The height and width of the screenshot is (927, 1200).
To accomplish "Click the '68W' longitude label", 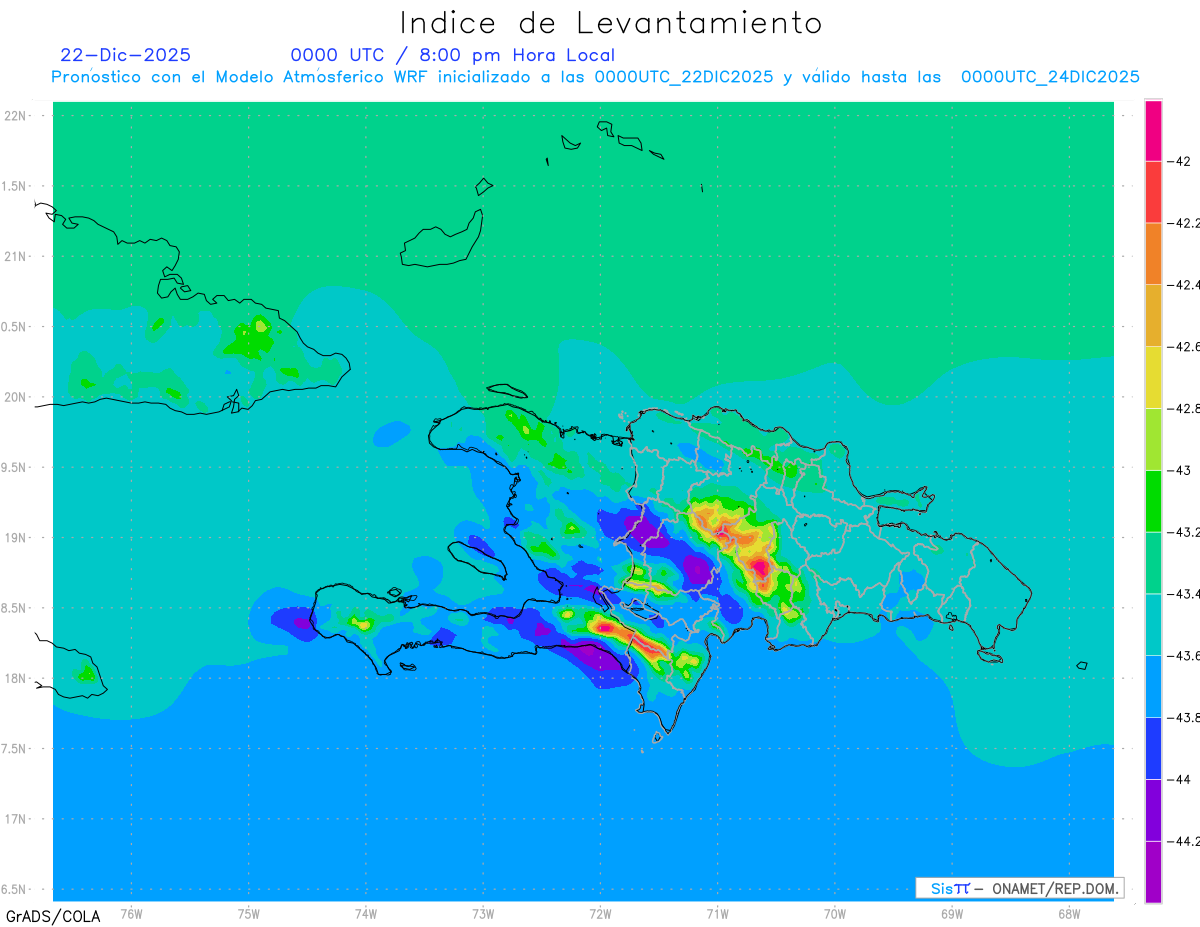I will (1069, 915).
